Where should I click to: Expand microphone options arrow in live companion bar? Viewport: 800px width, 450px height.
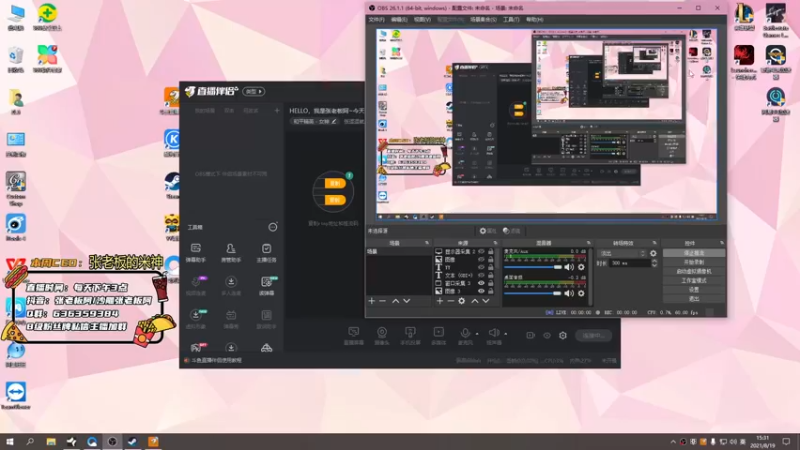477,334
